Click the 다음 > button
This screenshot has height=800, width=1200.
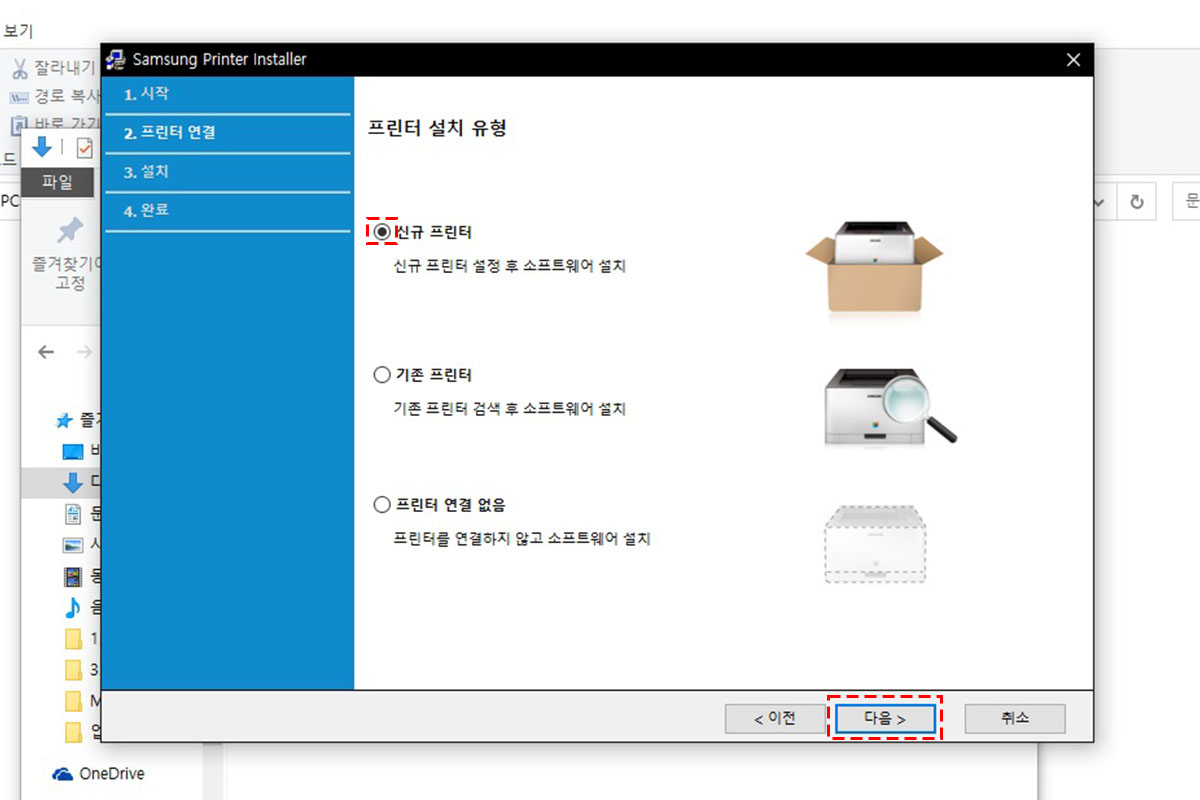tap(885, 718)
